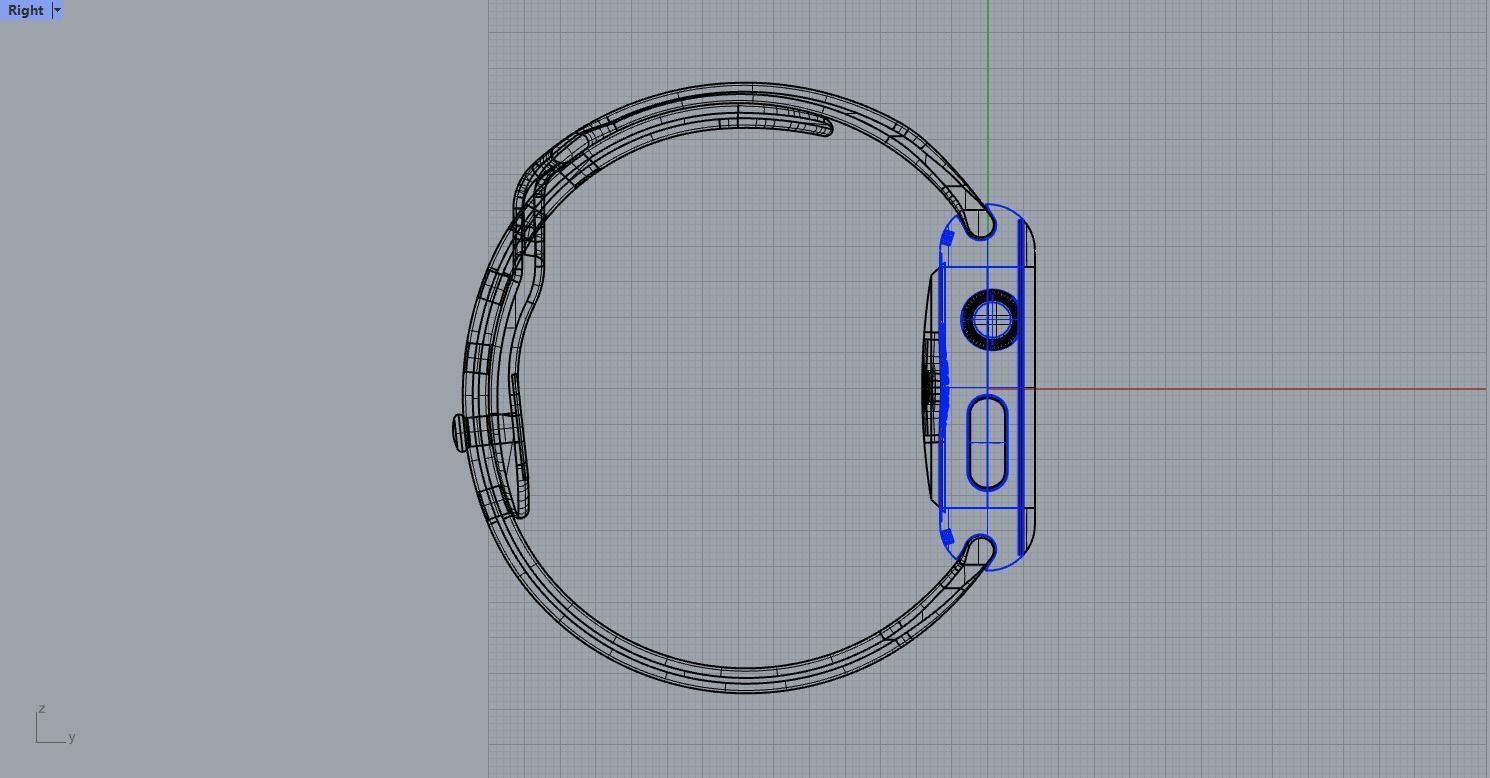Select the band pin stud

[461, 433]
